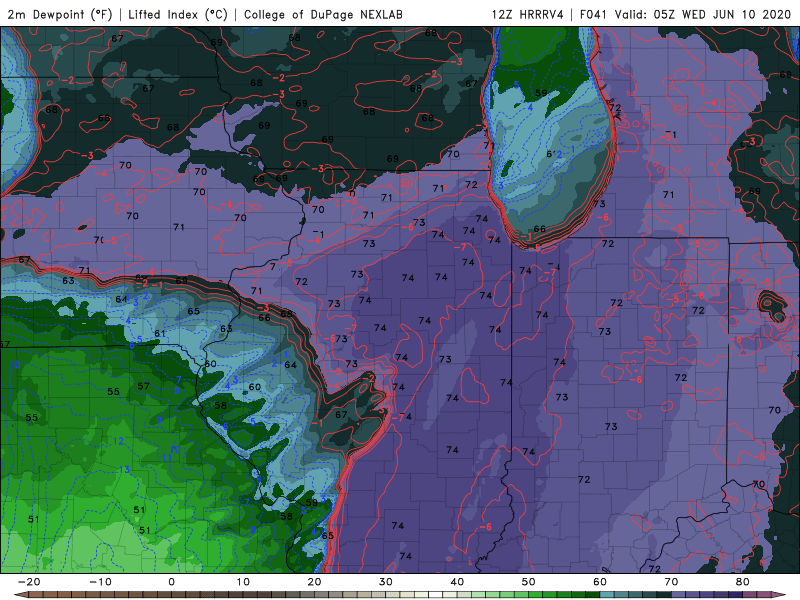Viewport: 800px width, 600px height.
Task: Click the "F041" forecast hour label
Action: pyautogui.click(x=593, y=14)
